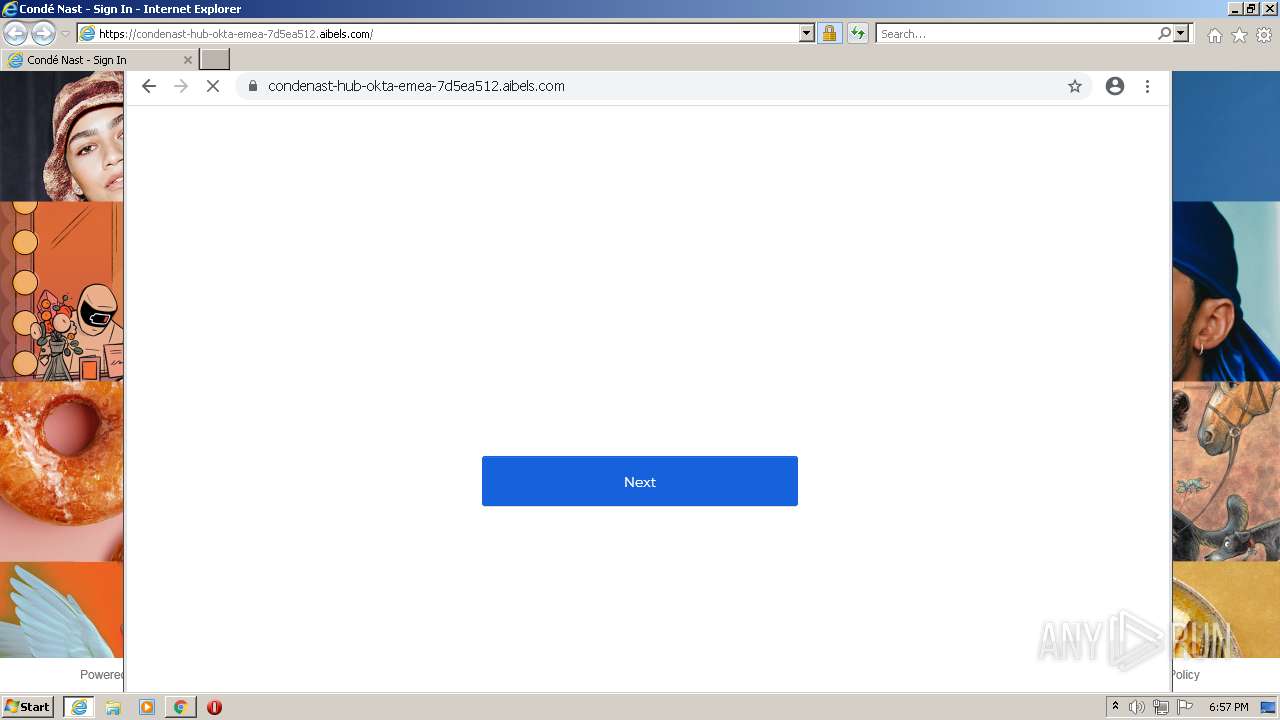Click the show desktop button
1280x720 pixels.
tap(1269, 707)
